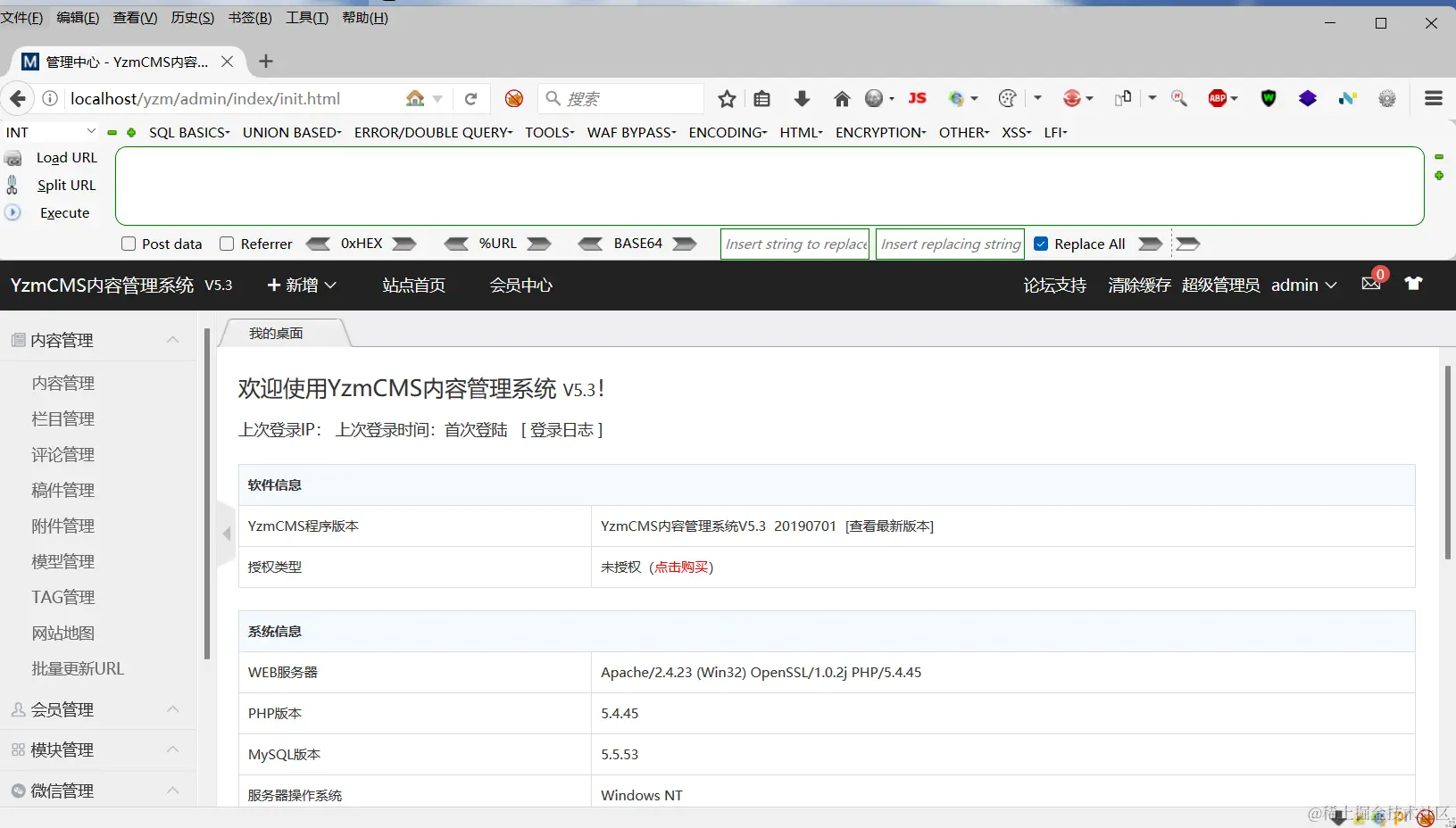Open the ERROR/DOUBLE QUERY dropdown menu
The height and width of the screenshot is (828, 1456).
434,132
